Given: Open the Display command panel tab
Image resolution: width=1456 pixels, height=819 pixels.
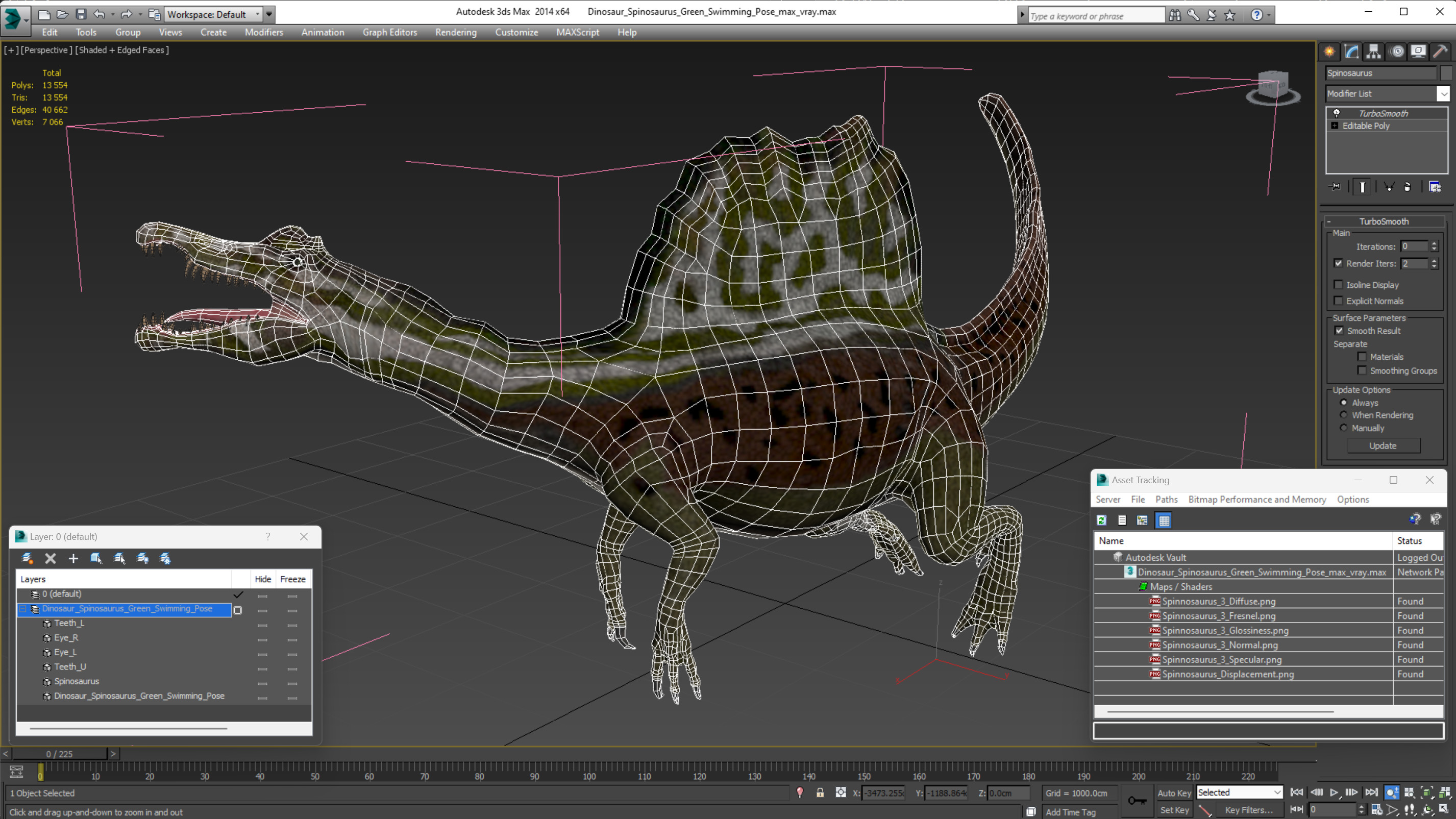Looking at the screenshot, I should click(1418, 52).
